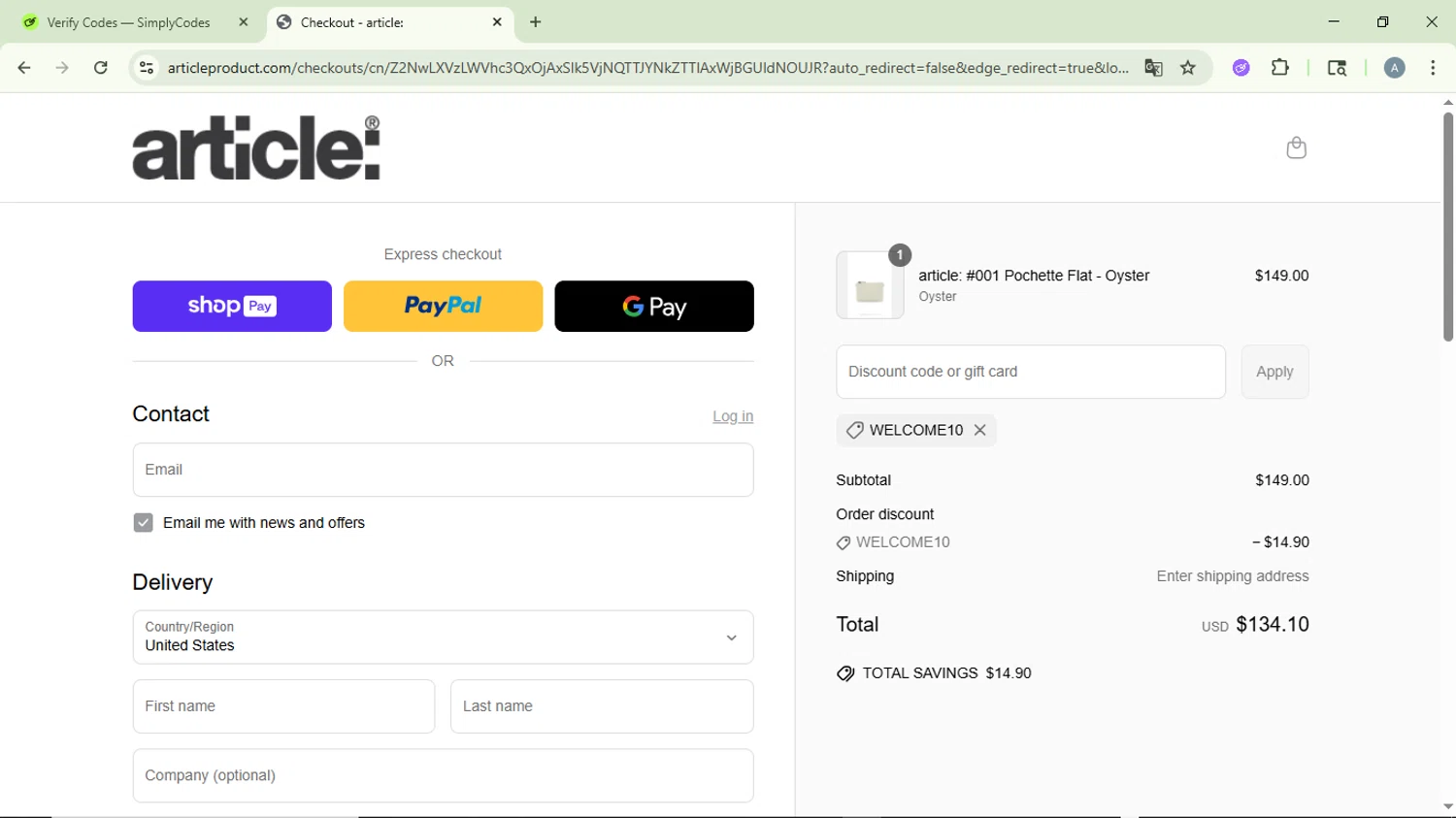The width and height of the screenshot is (1456, 818).
Task: Focus the Last name field
Action: coord(602,706)
